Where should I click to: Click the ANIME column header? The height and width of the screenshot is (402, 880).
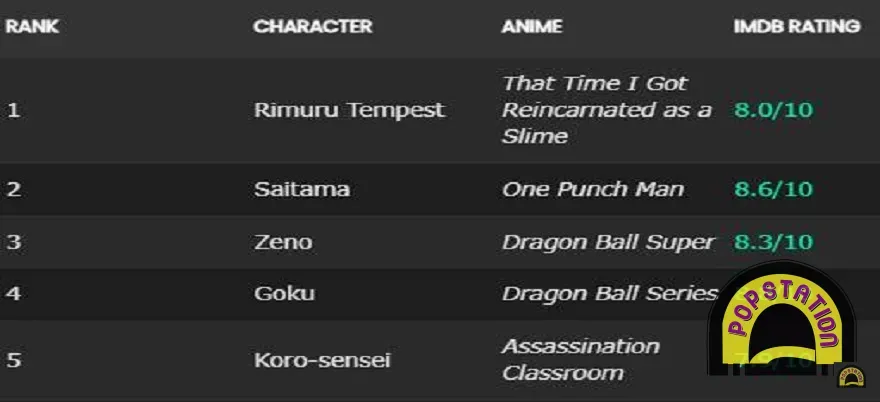(531, 27)
